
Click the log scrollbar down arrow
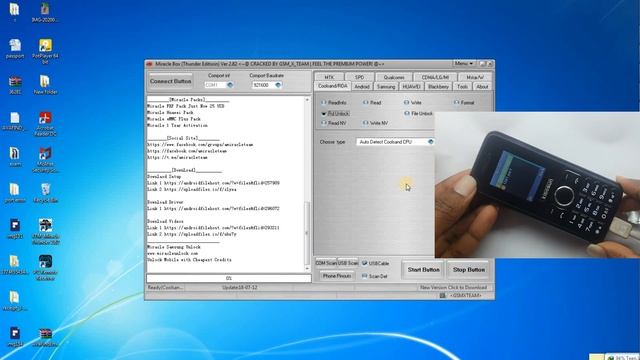307,269
